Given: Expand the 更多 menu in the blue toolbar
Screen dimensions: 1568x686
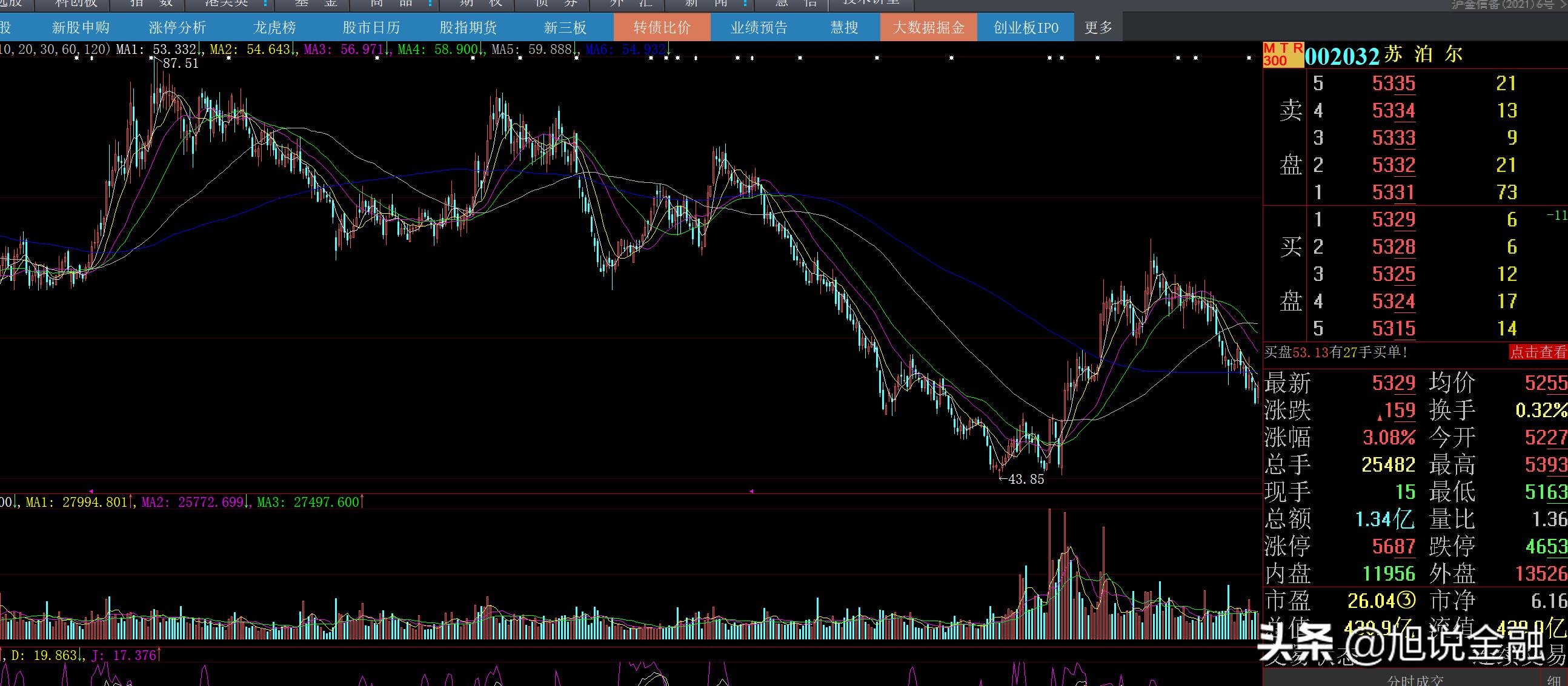Looking at the screenshot, I should pos(1098,27).
